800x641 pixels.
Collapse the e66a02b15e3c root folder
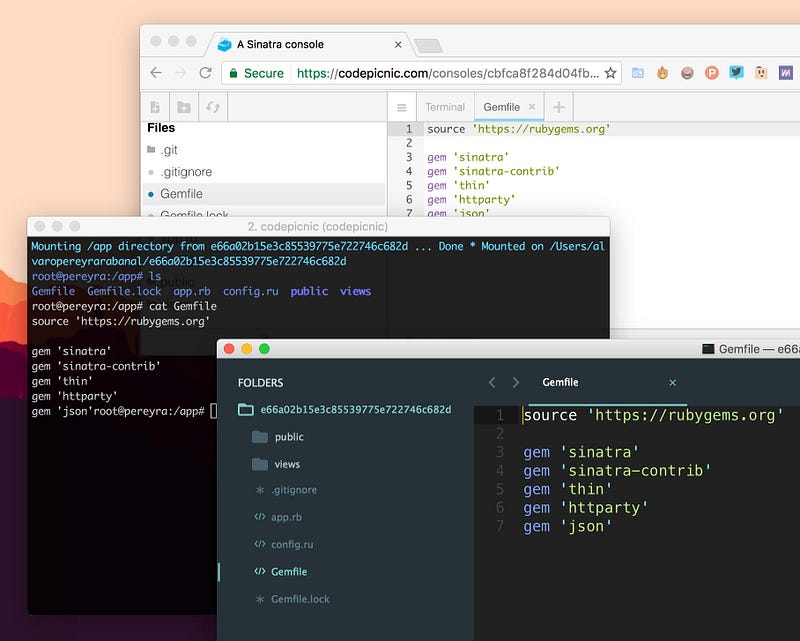[245, 410]
